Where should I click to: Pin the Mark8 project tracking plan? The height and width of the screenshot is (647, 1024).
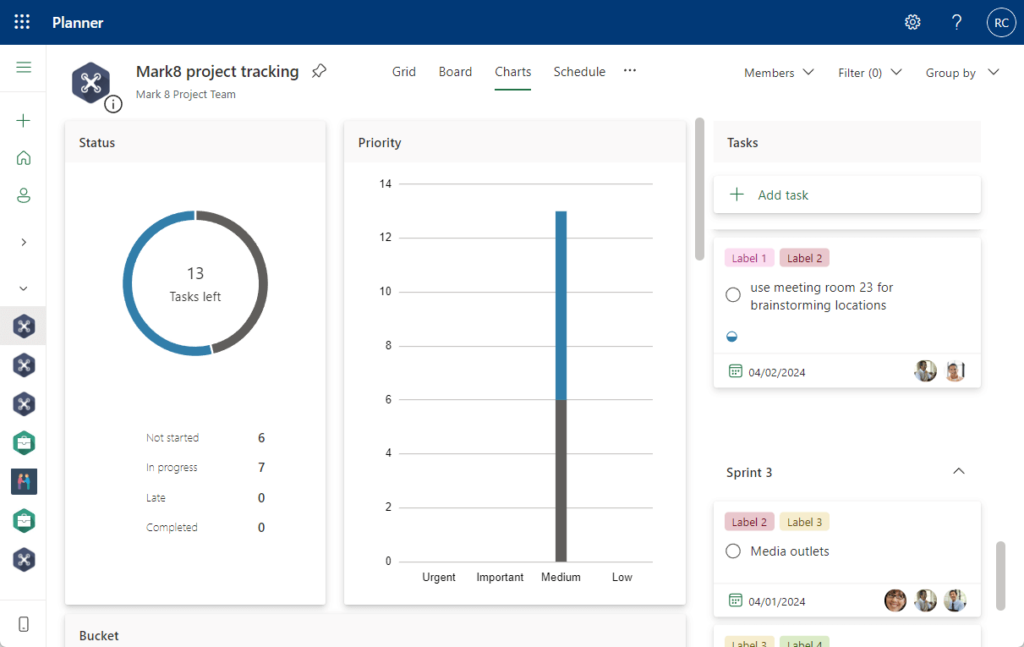coord(319,71)
